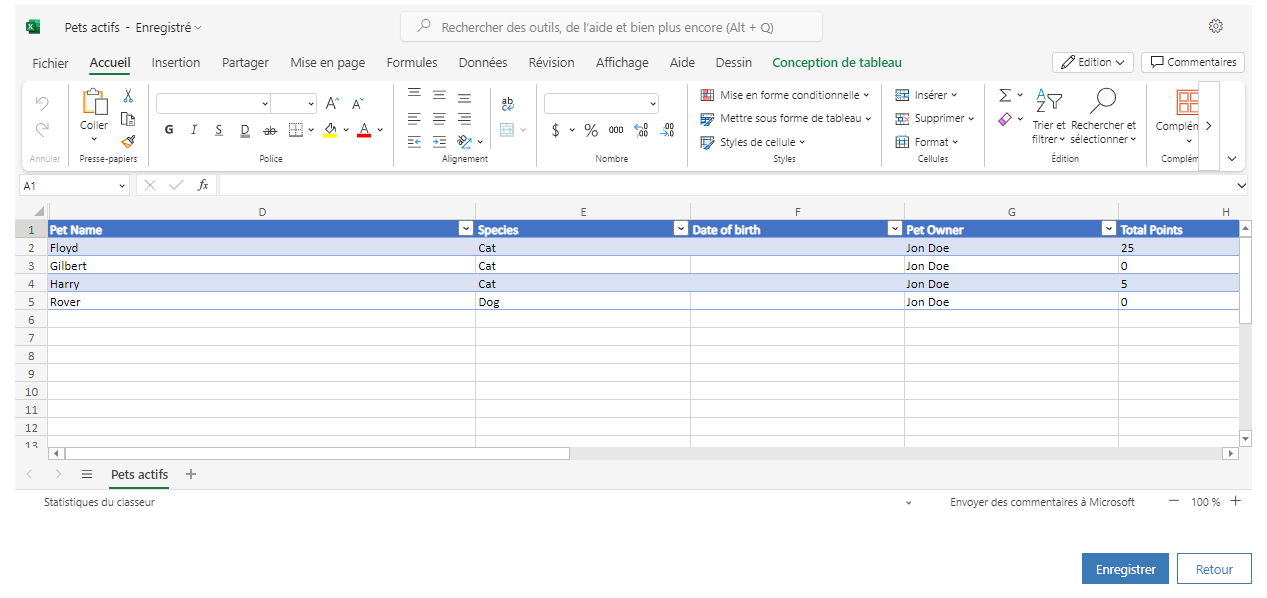
Task: Align text to bottom of cell
Action: click(464, 96)
